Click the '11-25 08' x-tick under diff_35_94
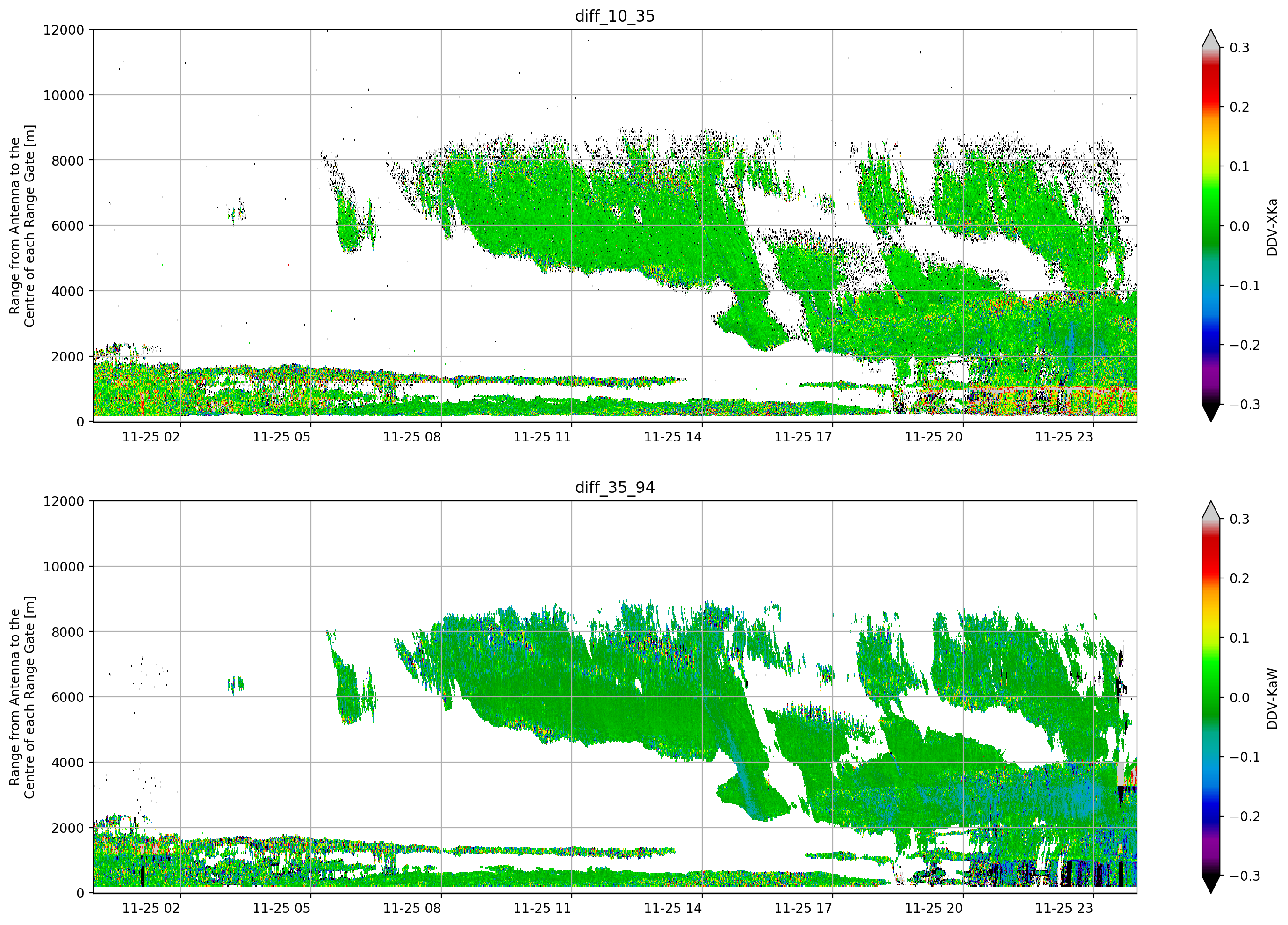The image size is (1288, 925). click(412, 909)
